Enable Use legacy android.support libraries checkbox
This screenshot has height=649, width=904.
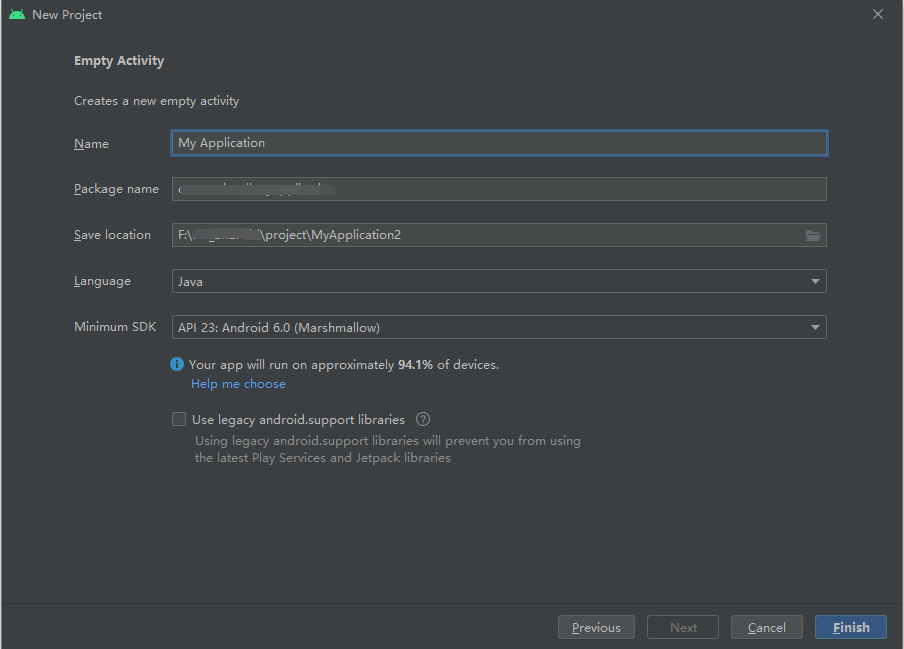(179, 419)
